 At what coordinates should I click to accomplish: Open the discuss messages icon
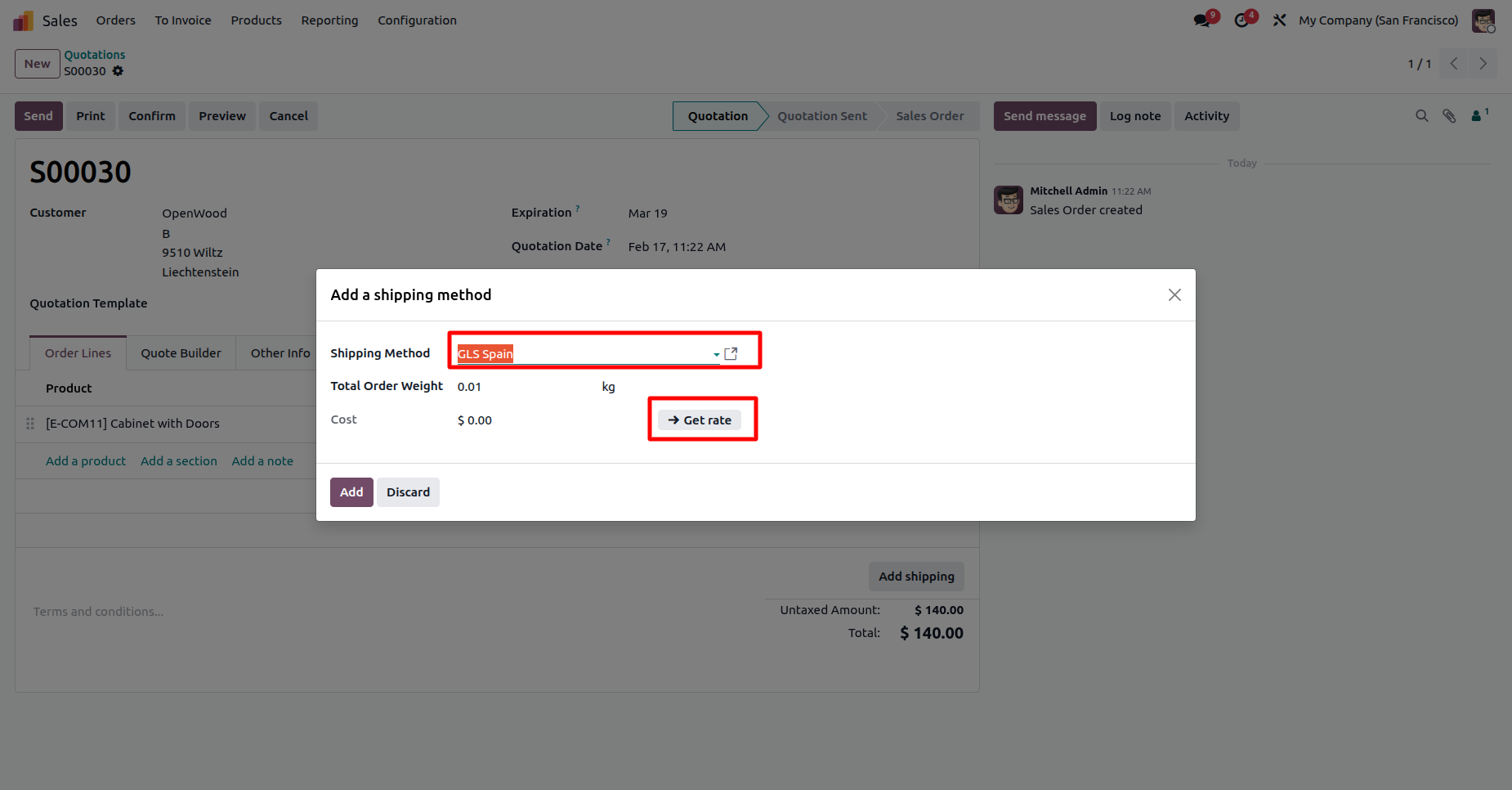[x=1201, y=20]
